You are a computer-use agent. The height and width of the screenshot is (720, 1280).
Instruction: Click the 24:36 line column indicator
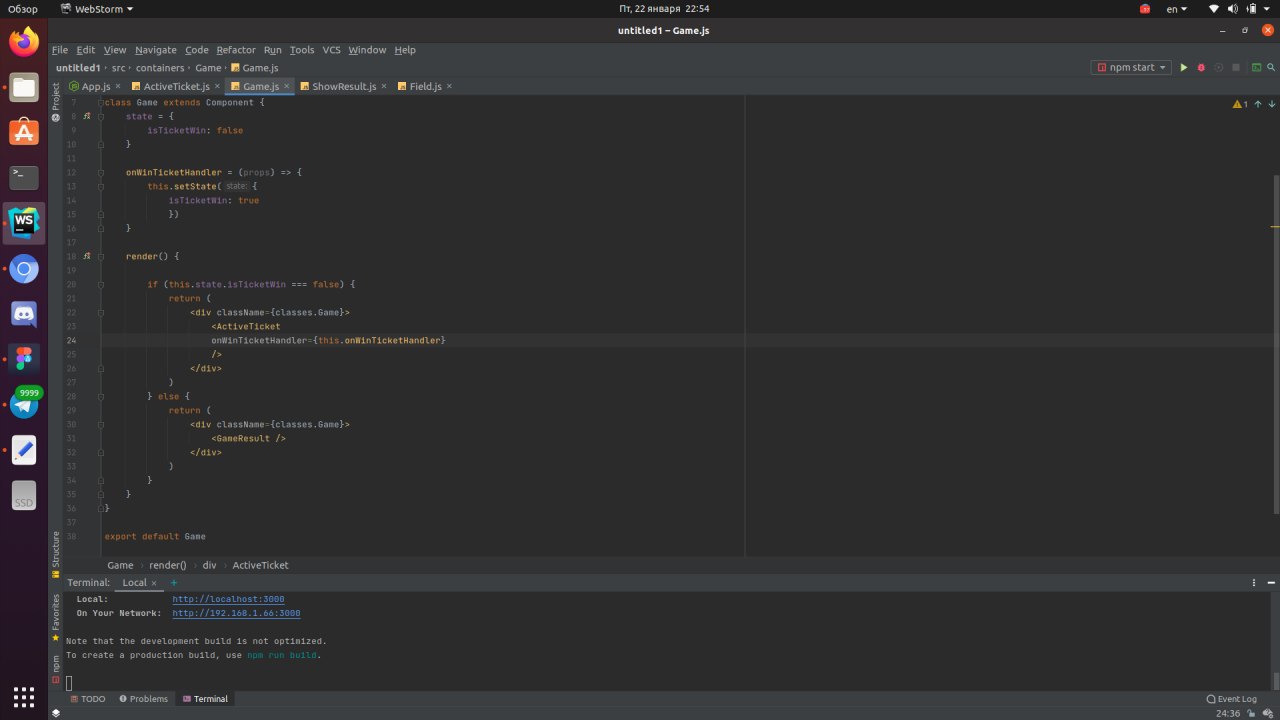pos(1227,713)
